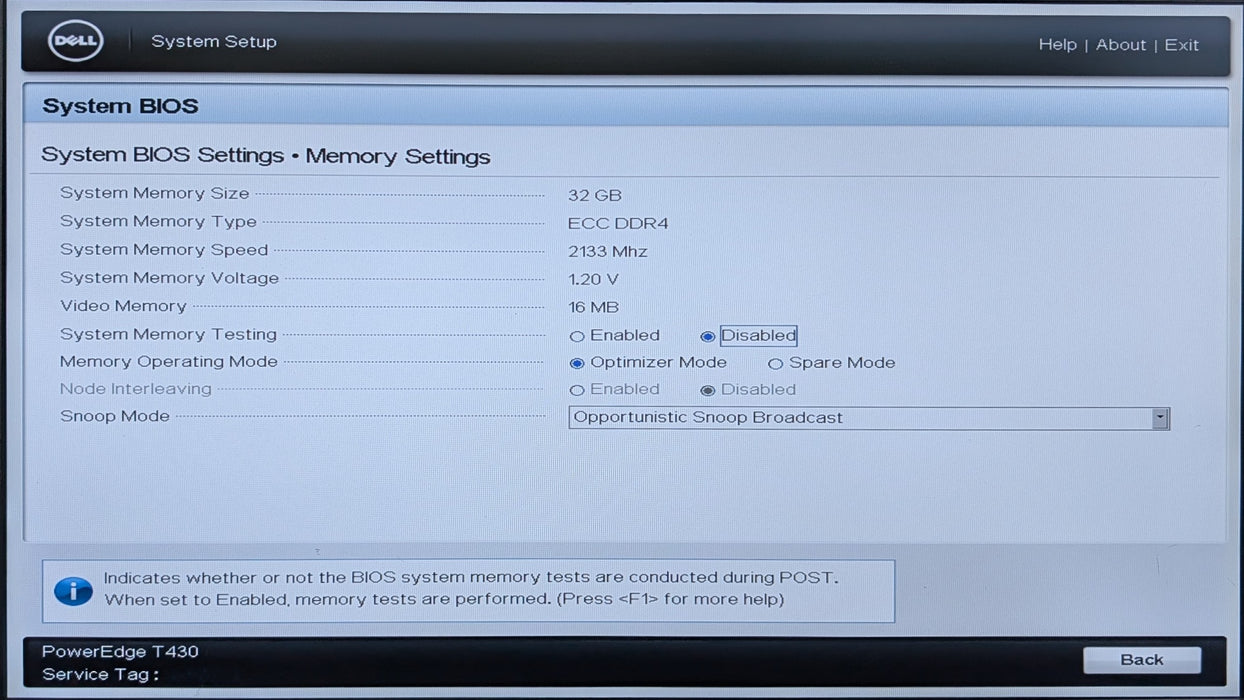Click the Node Interleaving label
The image size is (1244, 700).
point(136,388)
